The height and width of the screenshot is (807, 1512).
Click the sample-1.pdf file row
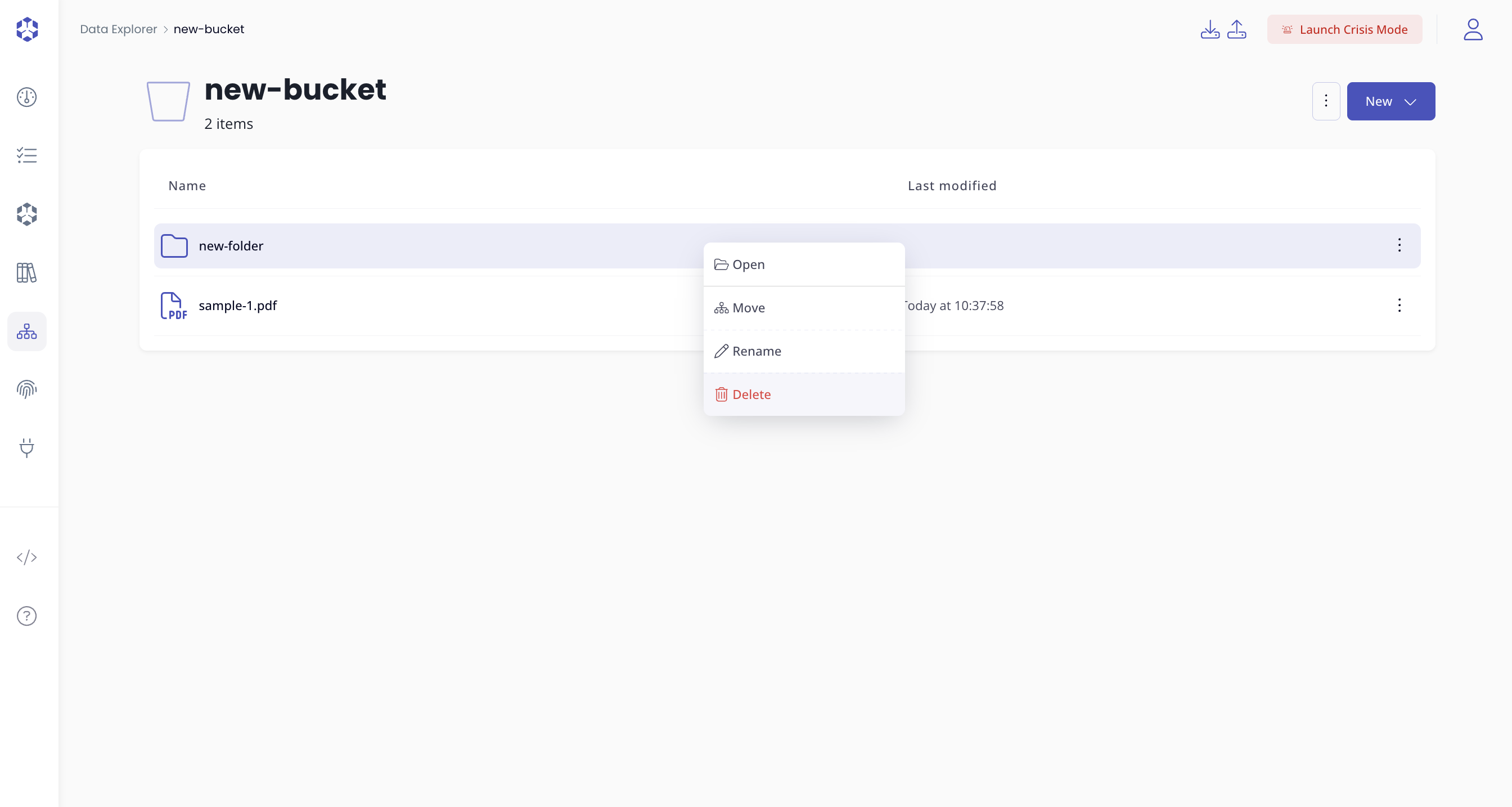point(238,306)
